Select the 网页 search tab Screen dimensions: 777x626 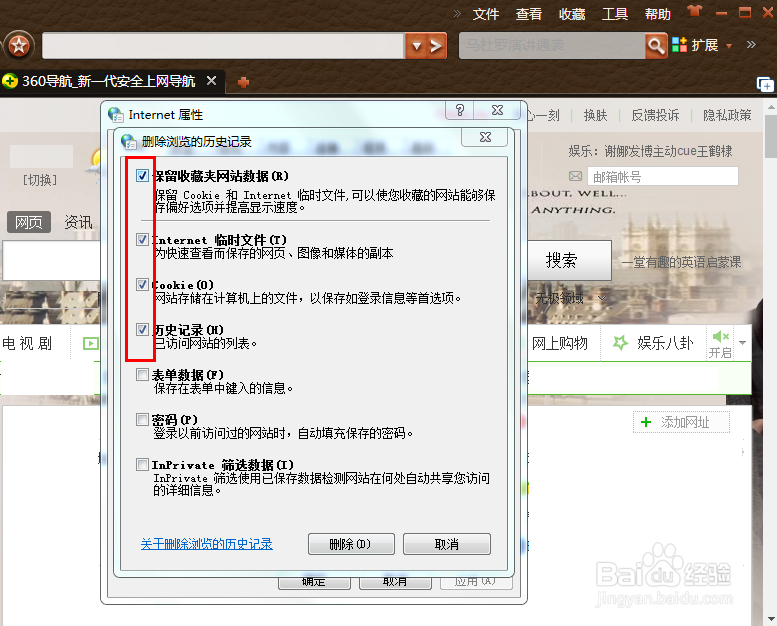coord(29,222)
